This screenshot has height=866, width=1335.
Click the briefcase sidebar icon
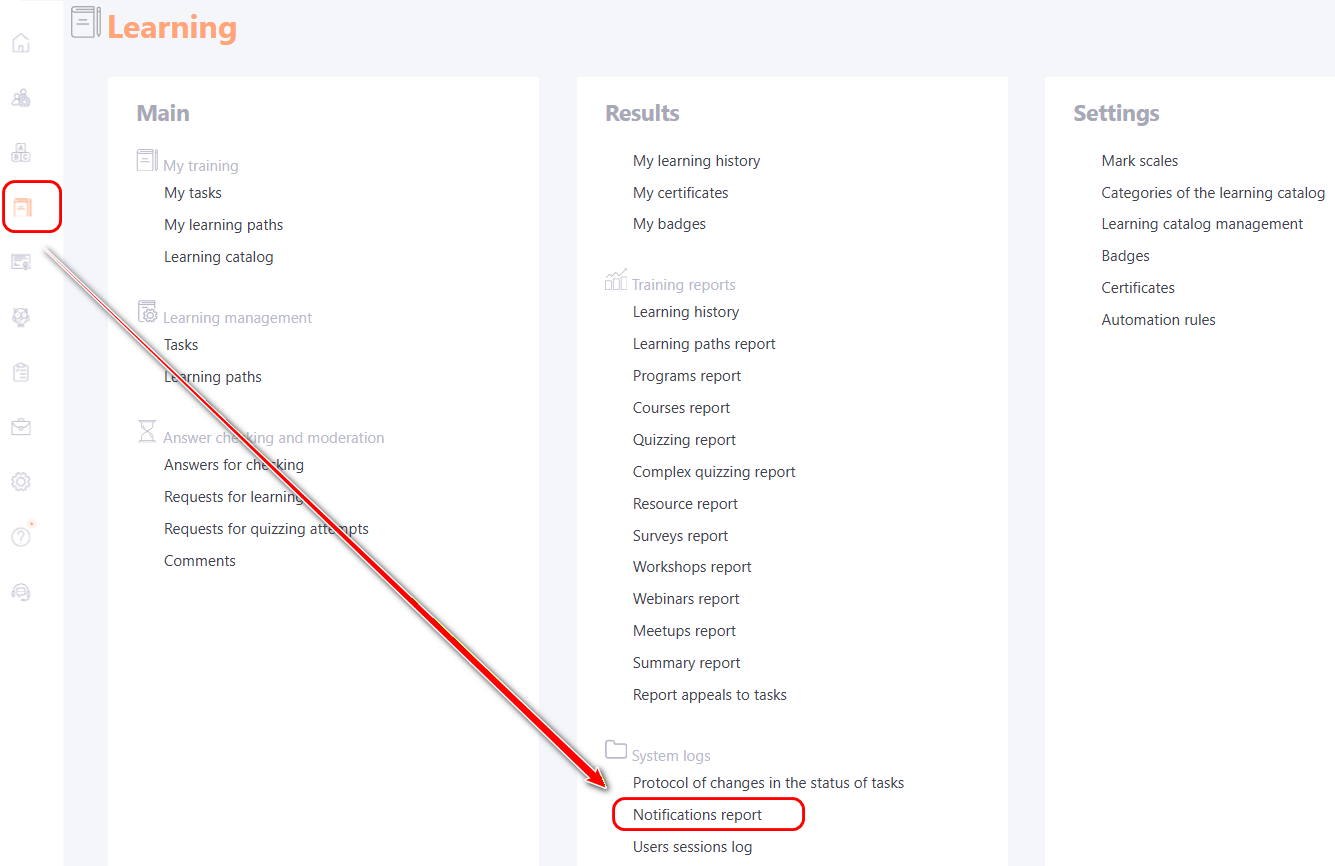pyautogui.click(x=21, y=427)
